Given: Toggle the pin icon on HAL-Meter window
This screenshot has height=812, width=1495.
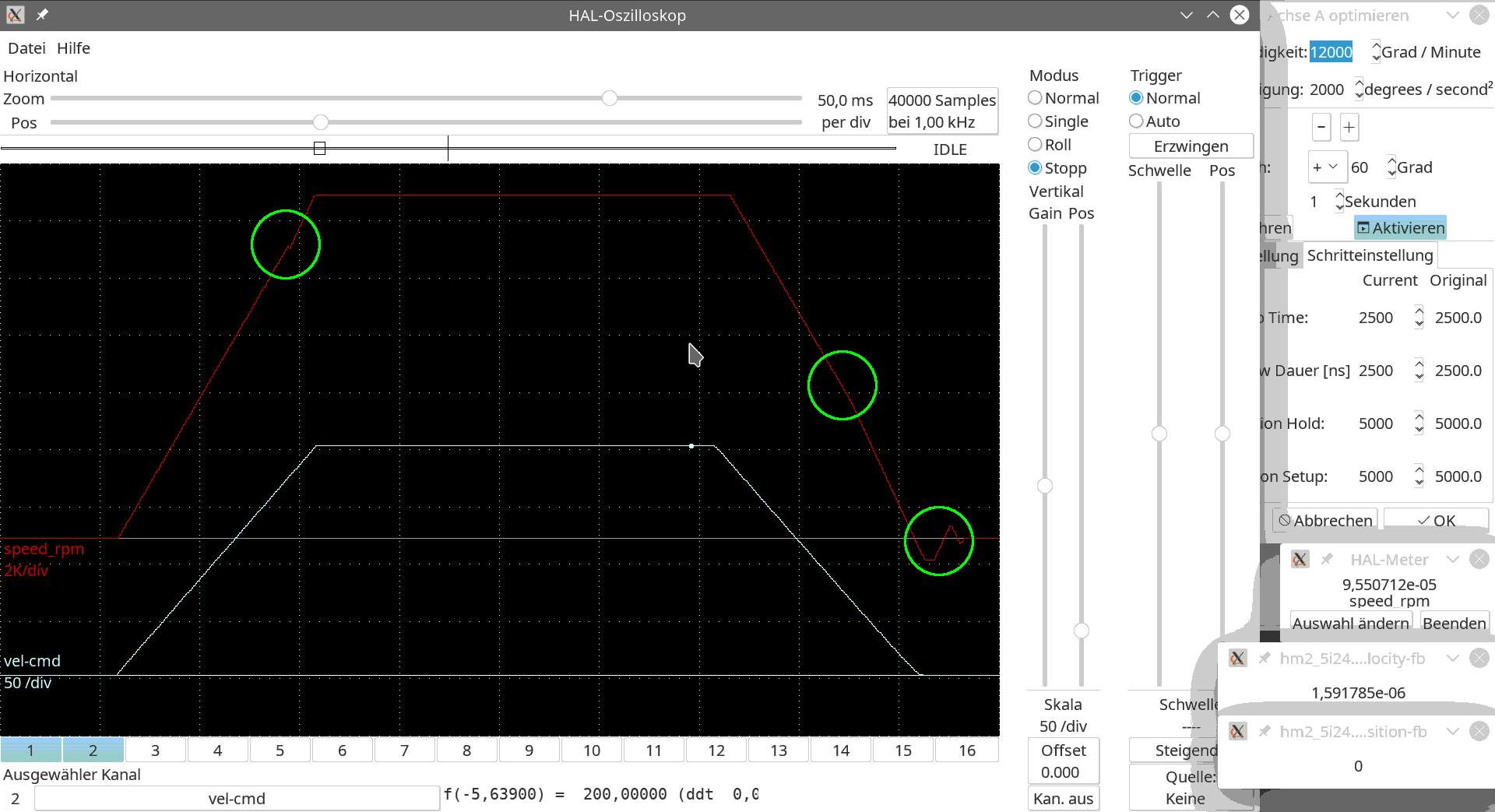Looking at the screenshot, I should [1328, 559].
